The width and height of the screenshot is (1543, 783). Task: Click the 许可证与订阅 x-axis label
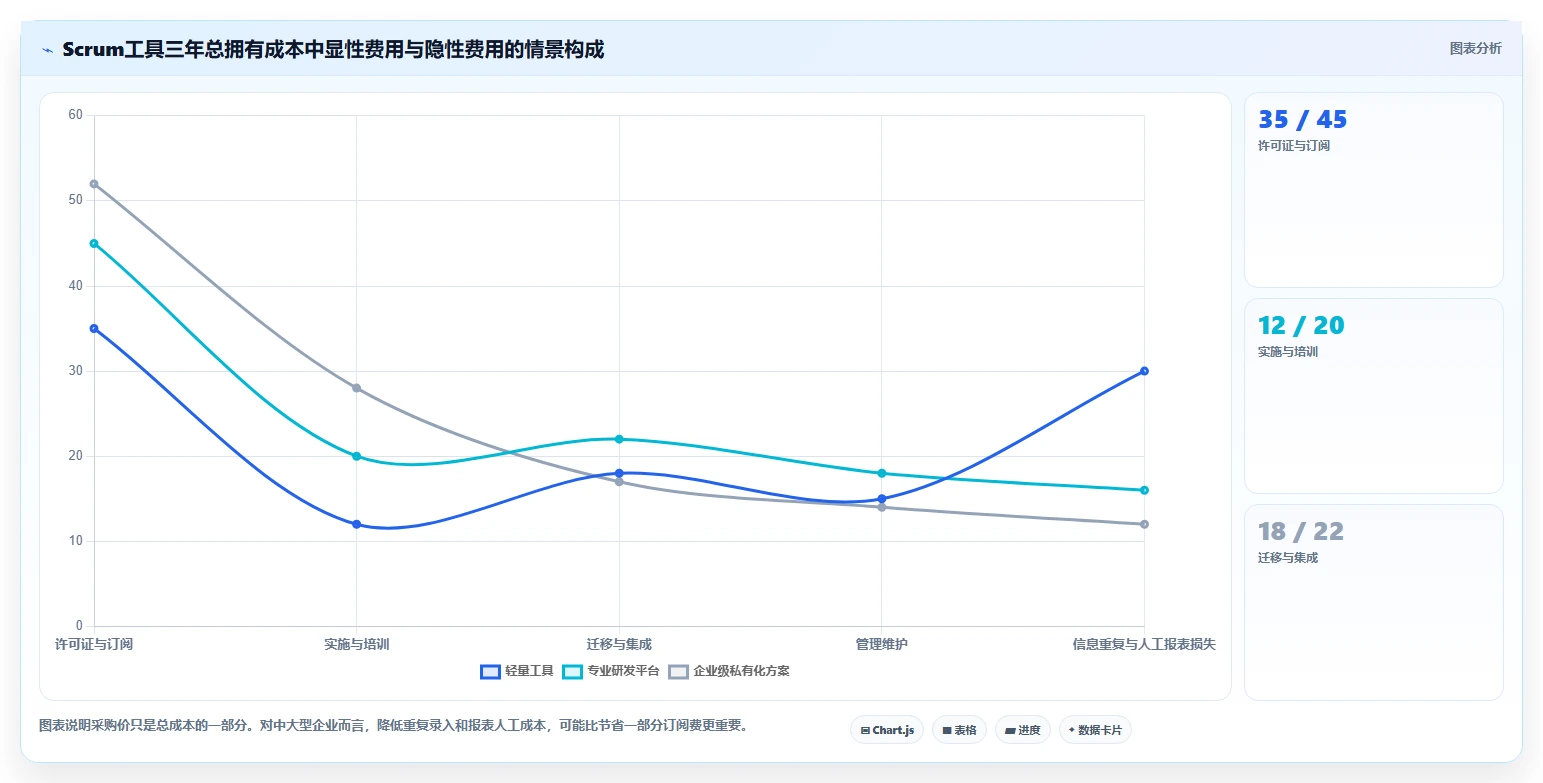pyautogui.click(x=94, y=644)
